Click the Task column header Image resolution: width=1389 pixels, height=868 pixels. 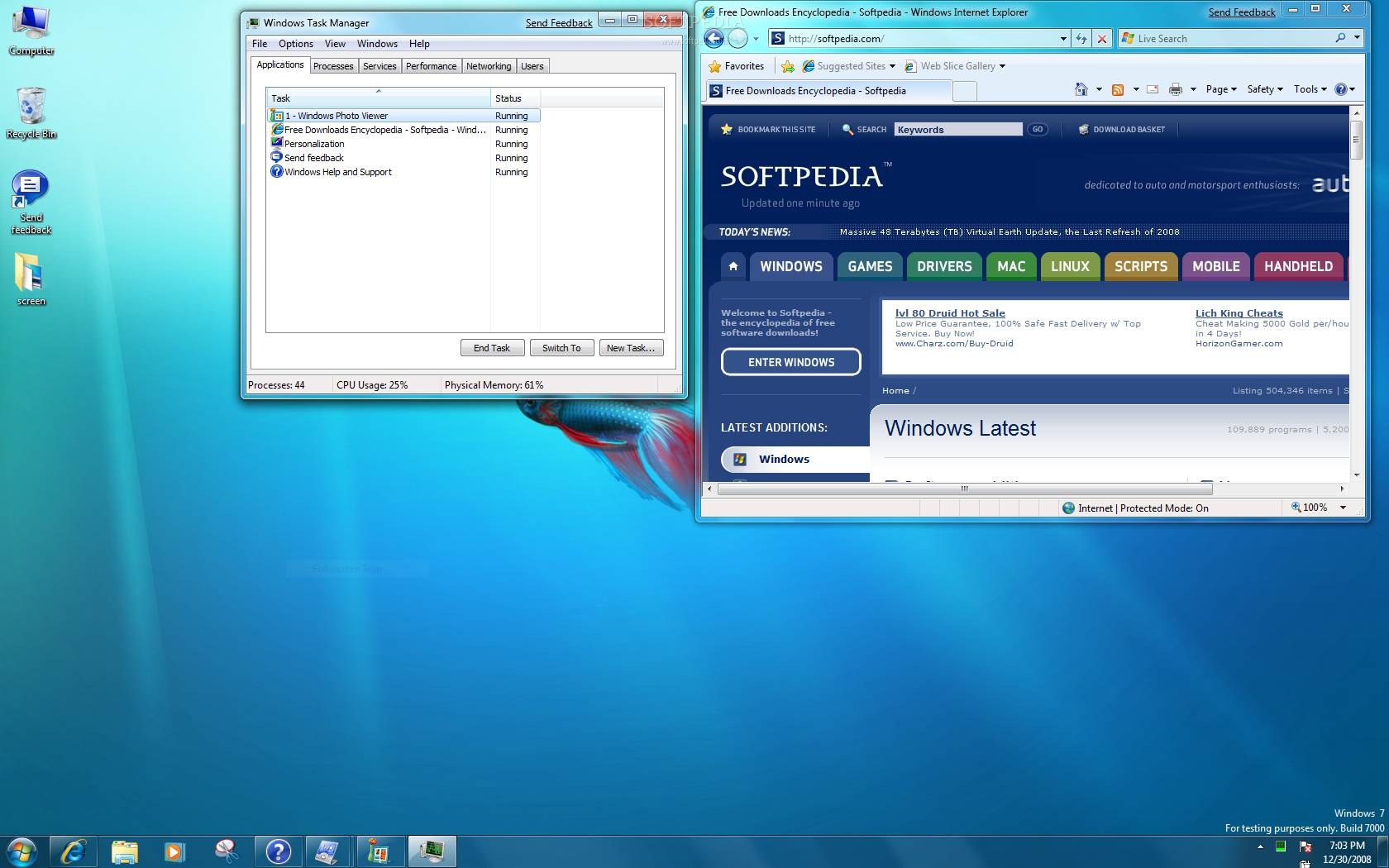379,98
